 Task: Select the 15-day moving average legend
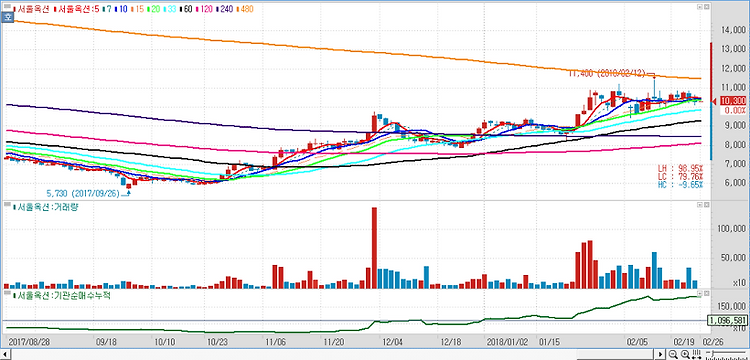tap(138, 9)
